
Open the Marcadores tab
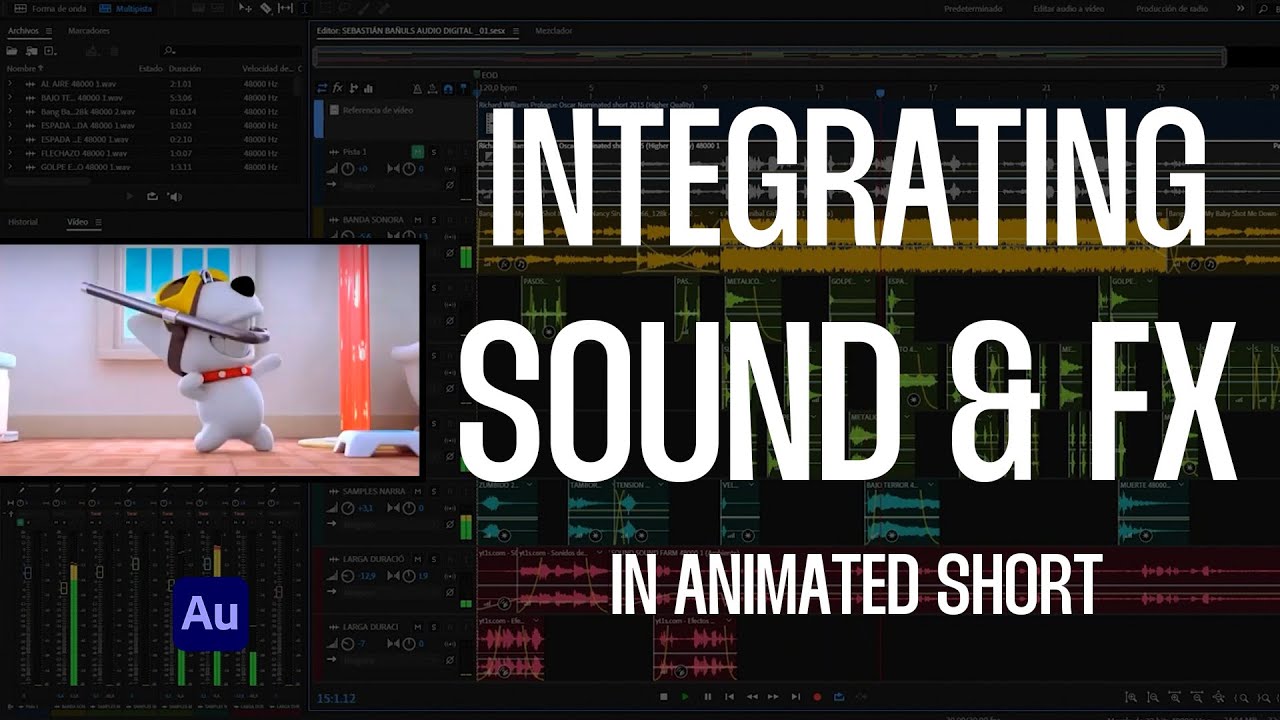tap(89, 31)
